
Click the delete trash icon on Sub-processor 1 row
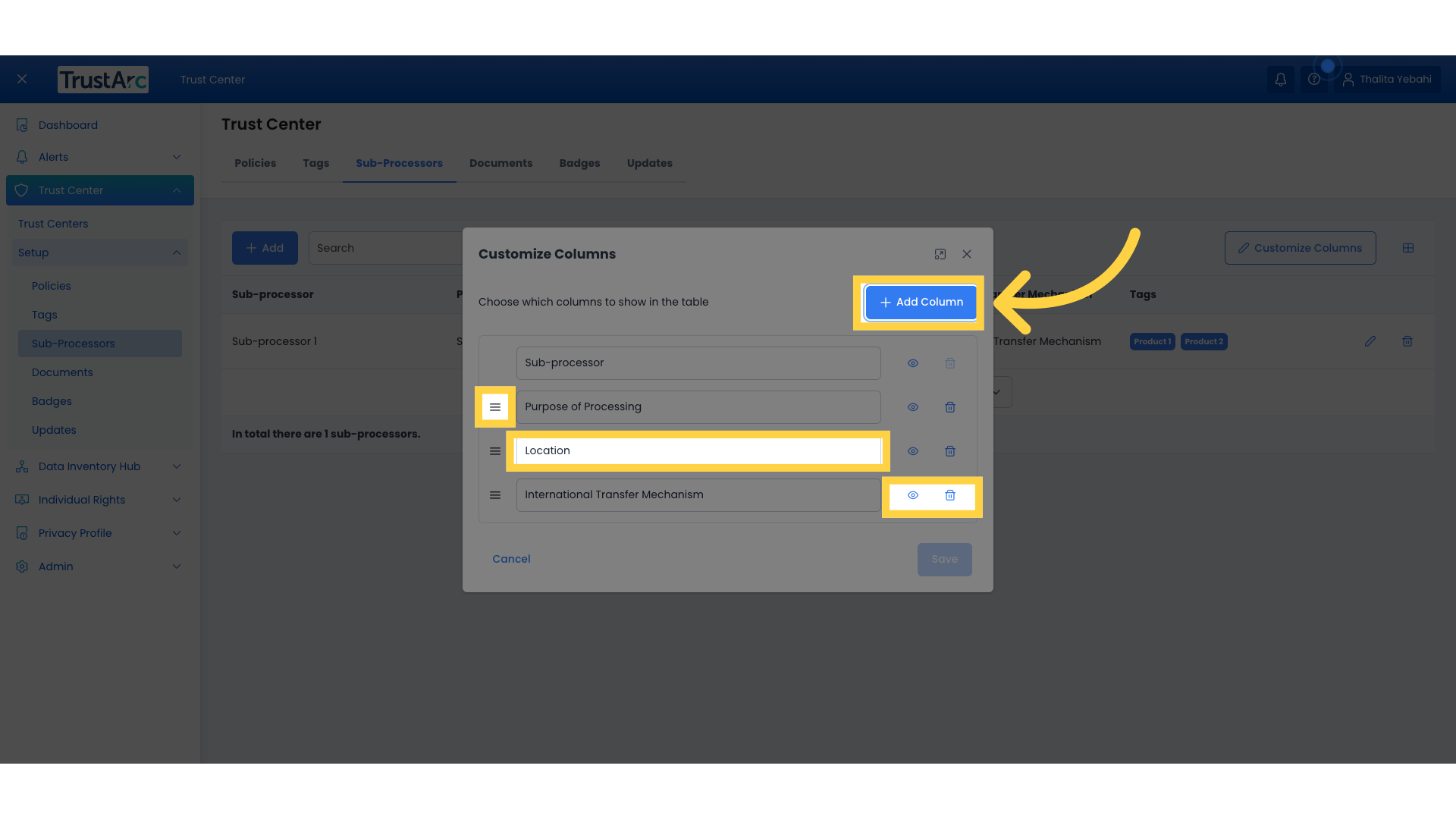point(1407,341)
